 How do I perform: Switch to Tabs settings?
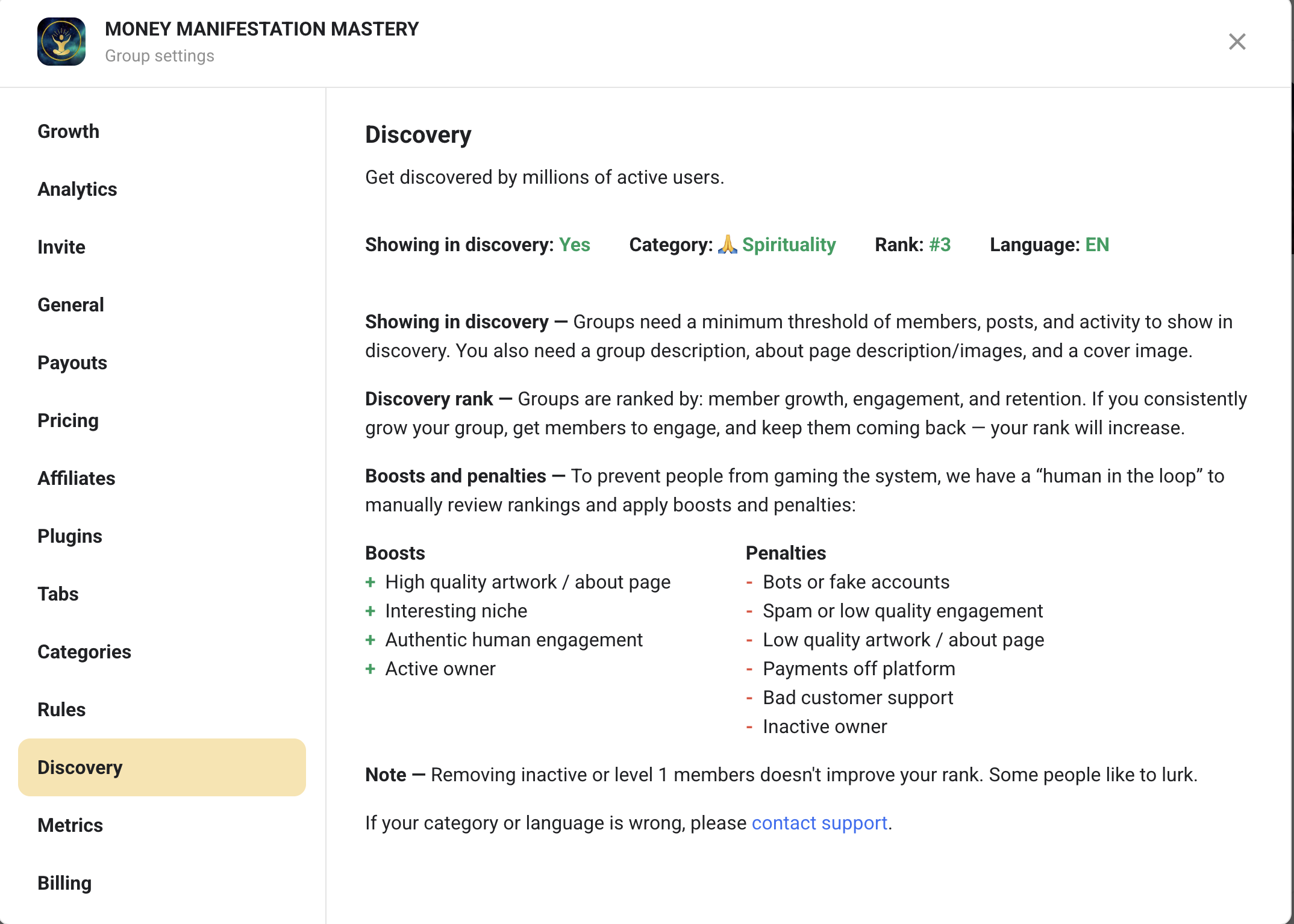(x=58, y=594)
